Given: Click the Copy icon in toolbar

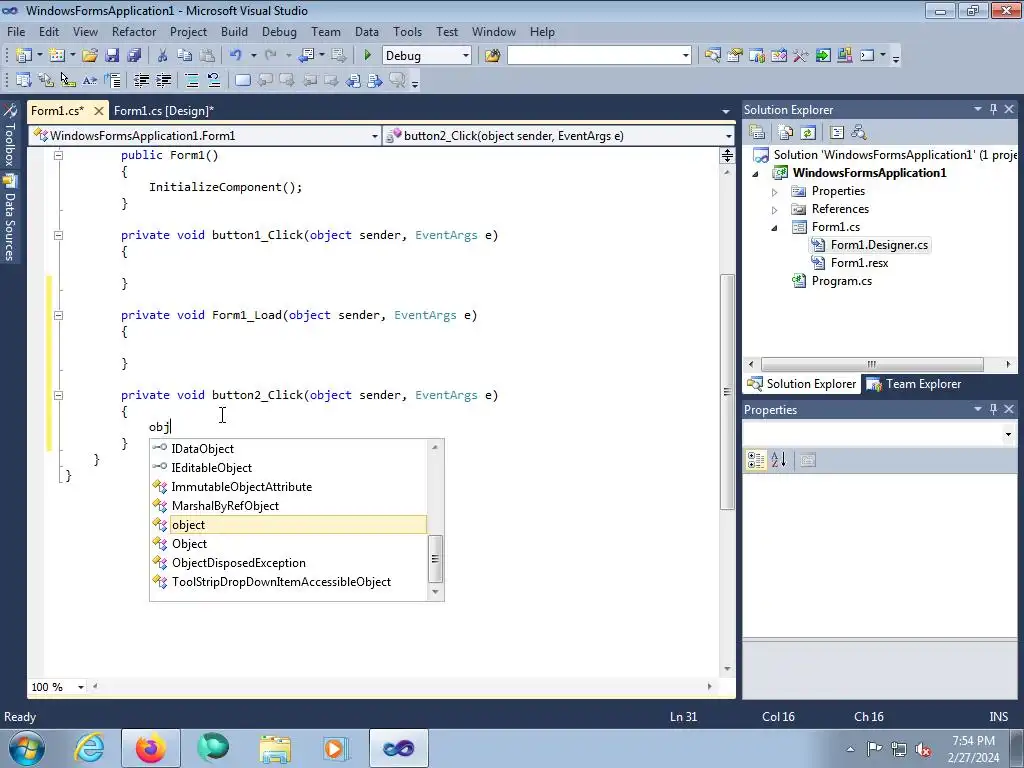Looking at the screenshot, I should tap(185, 56).
